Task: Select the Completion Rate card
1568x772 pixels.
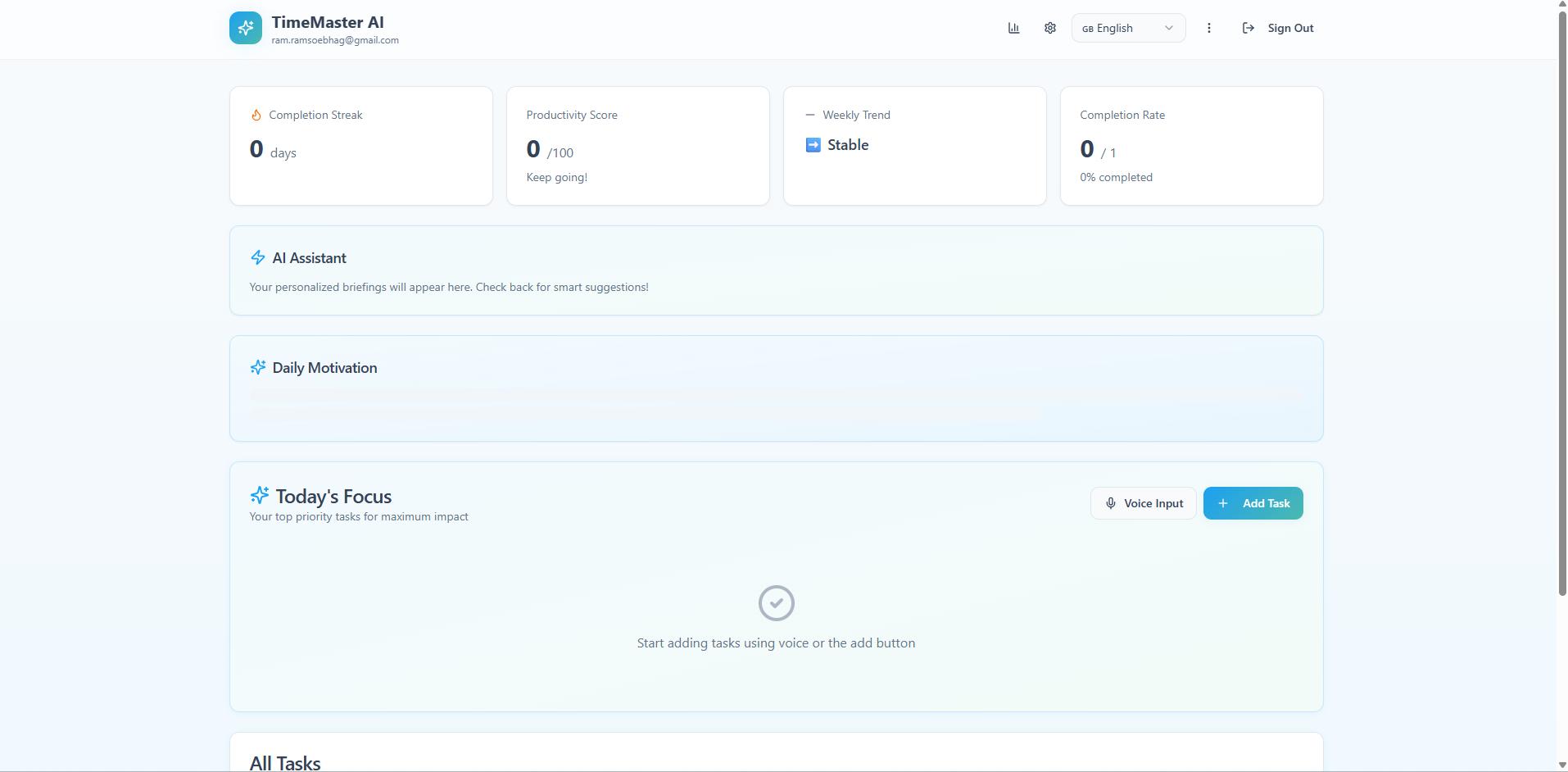Action: pos(1191,146)
